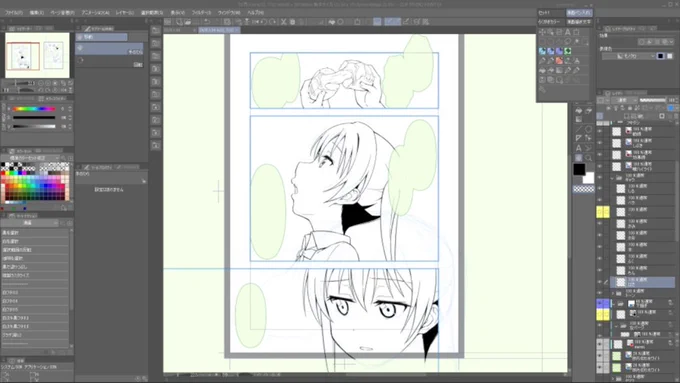Click the green icon in quick access
Screen dimensions: 680x383
click(x=568, y=51)
